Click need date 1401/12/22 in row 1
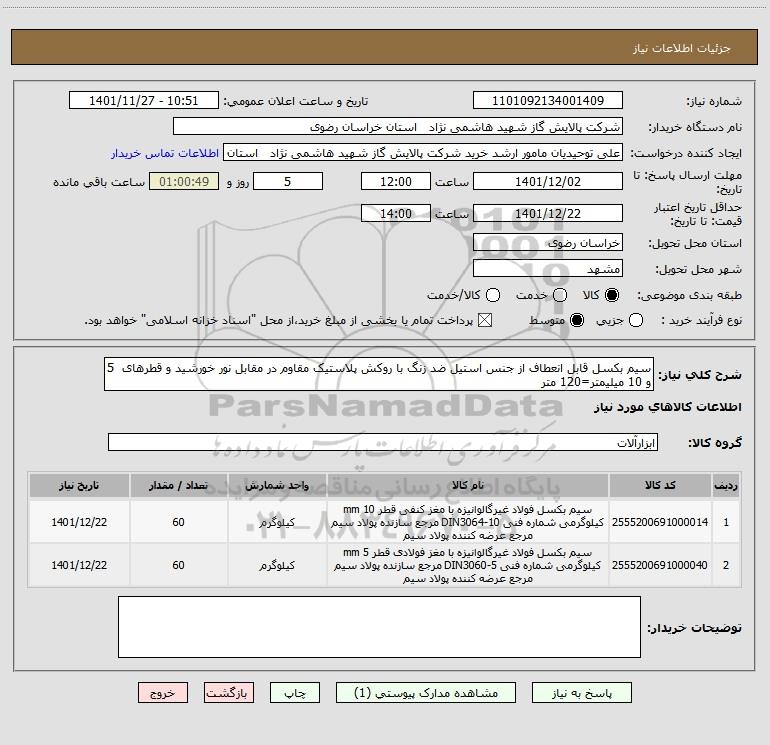 click(x=79, y=522)
